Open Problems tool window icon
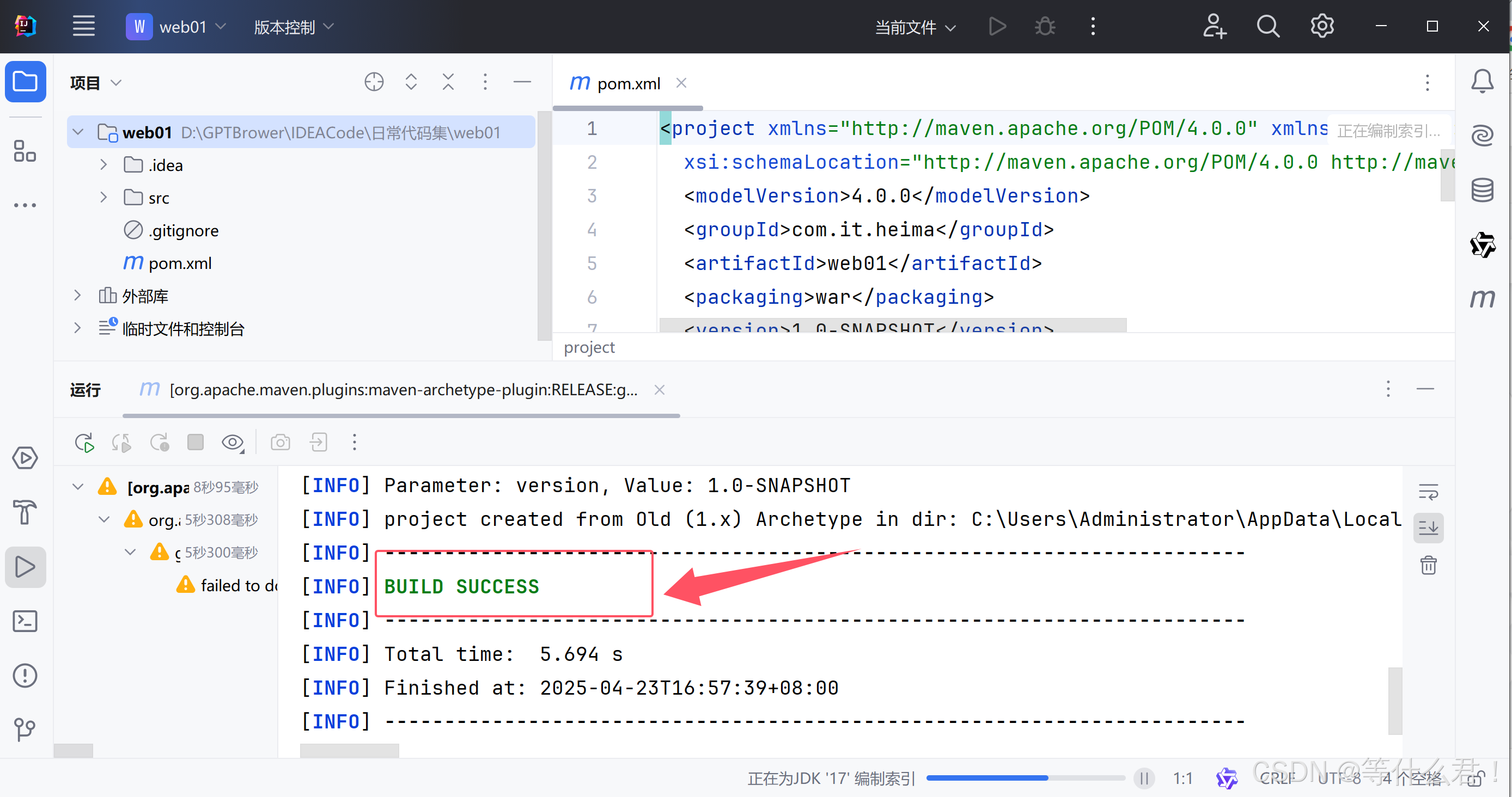 25,676
